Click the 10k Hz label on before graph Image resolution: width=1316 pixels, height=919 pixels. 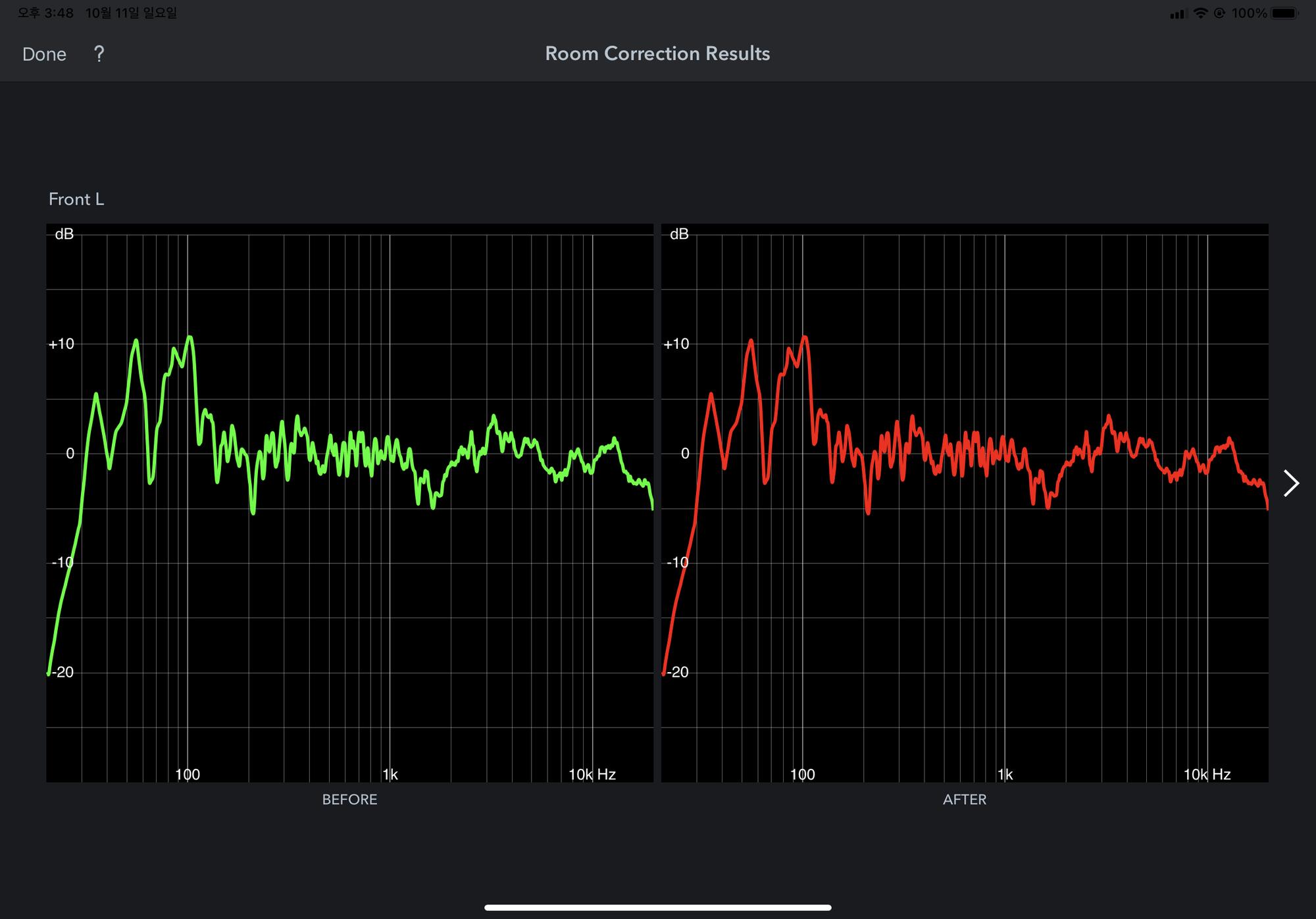pos(592,774)
